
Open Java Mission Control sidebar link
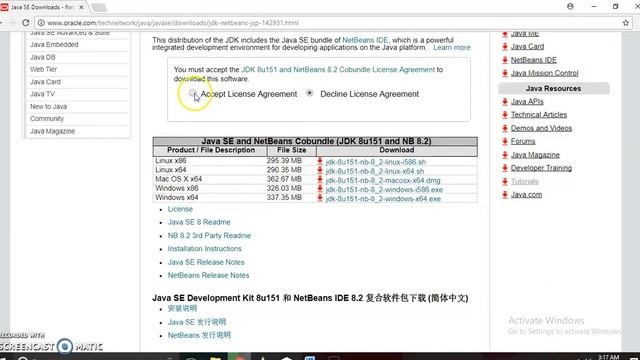pyautogui.click(x=544, y=73)
